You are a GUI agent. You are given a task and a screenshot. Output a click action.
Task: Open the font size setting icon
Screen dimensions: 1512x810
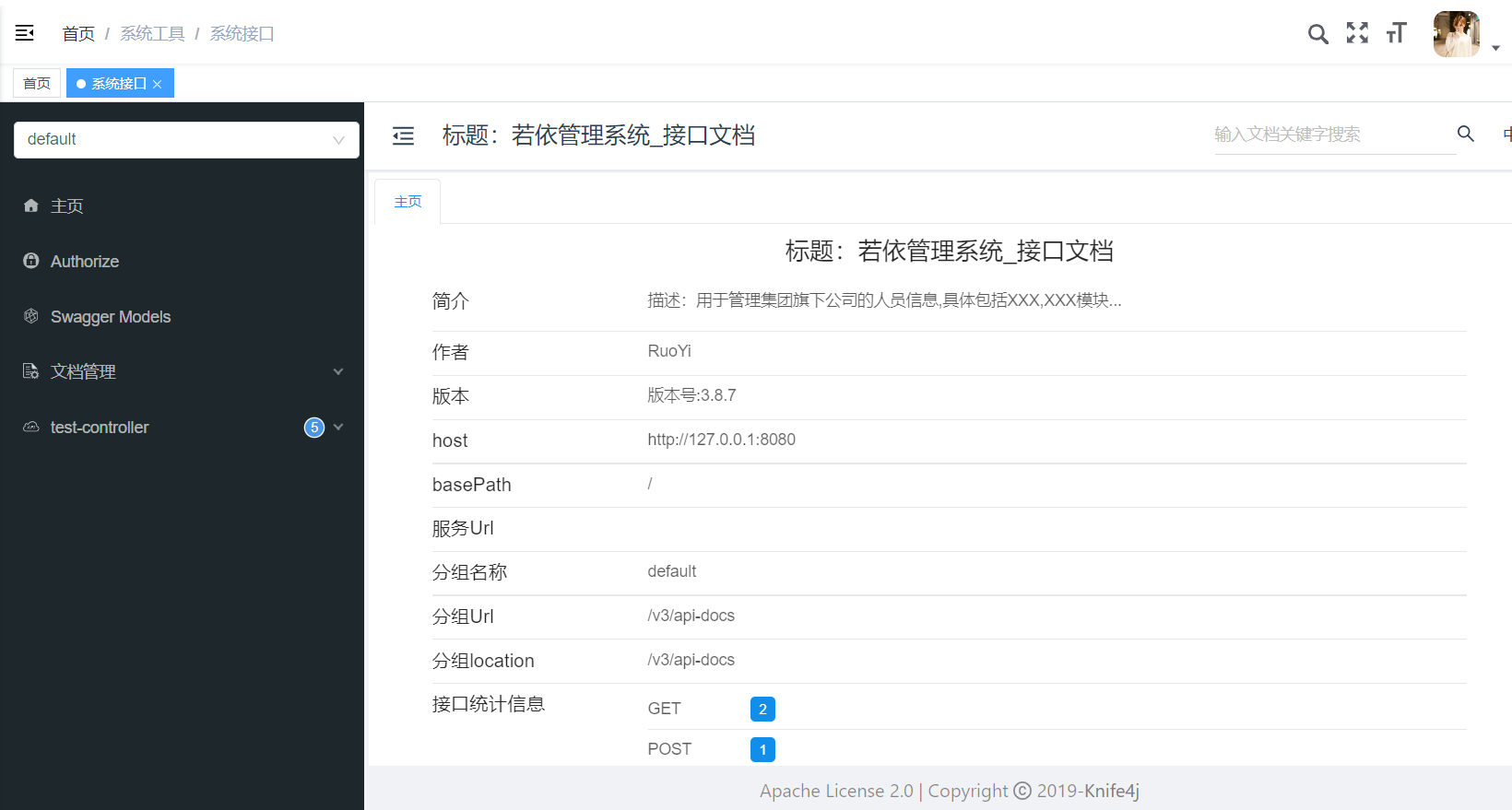(1396, 33)
